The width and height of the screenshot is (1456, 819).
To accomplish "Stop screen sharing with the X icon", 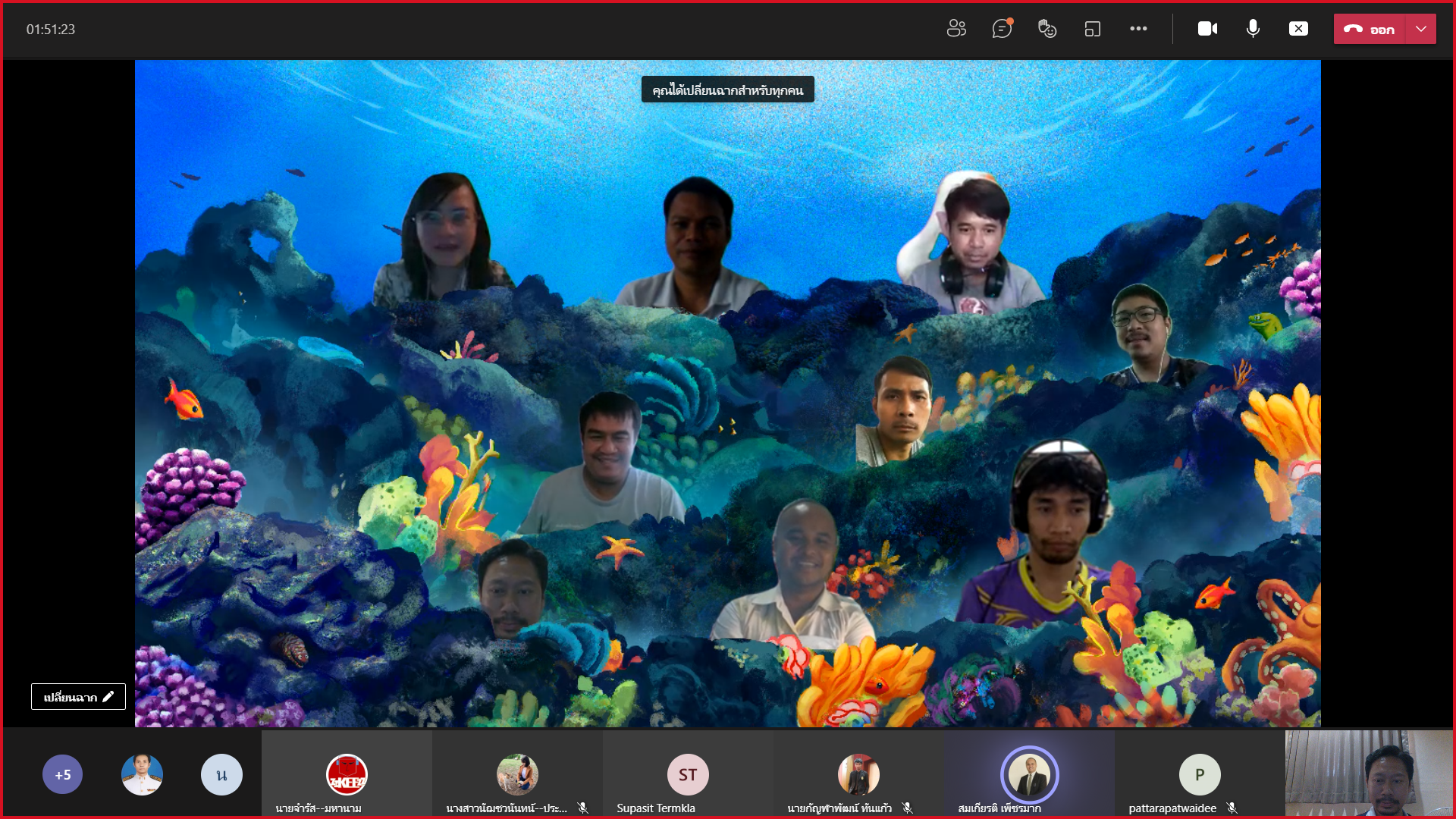I will [x=1298, y=29].
